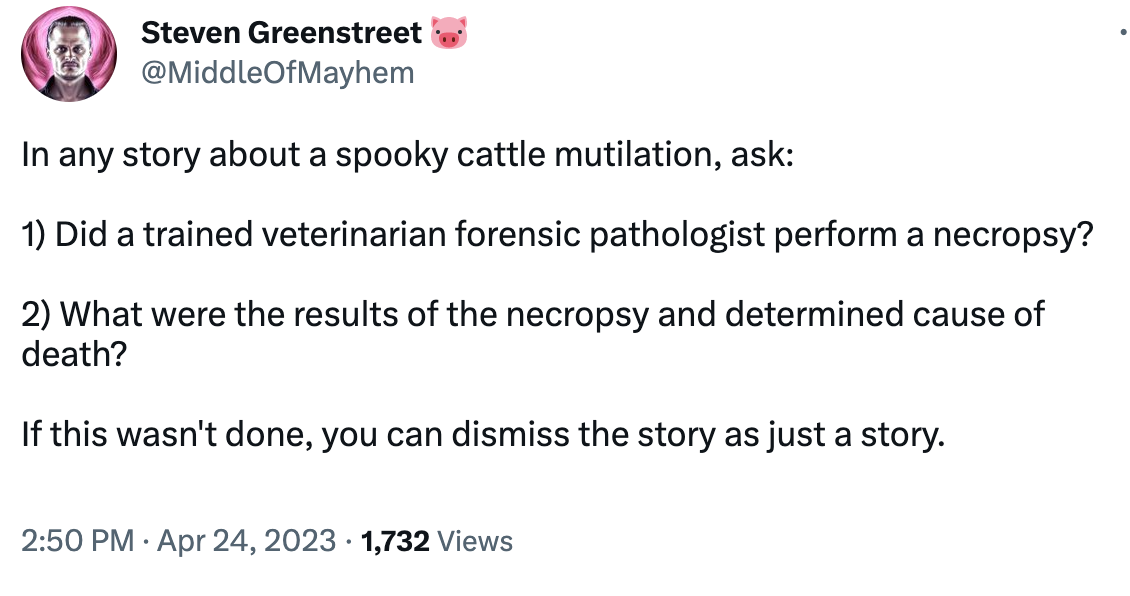The width and height of the screenshot is (1130, 596).
Task: Open the Steven Greenstreet display name link
Action: click(x=281, y=33)
